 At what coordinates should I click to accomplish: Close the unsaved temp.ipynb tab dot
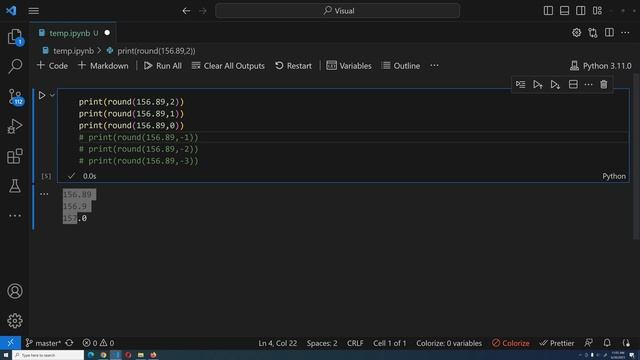107,33
